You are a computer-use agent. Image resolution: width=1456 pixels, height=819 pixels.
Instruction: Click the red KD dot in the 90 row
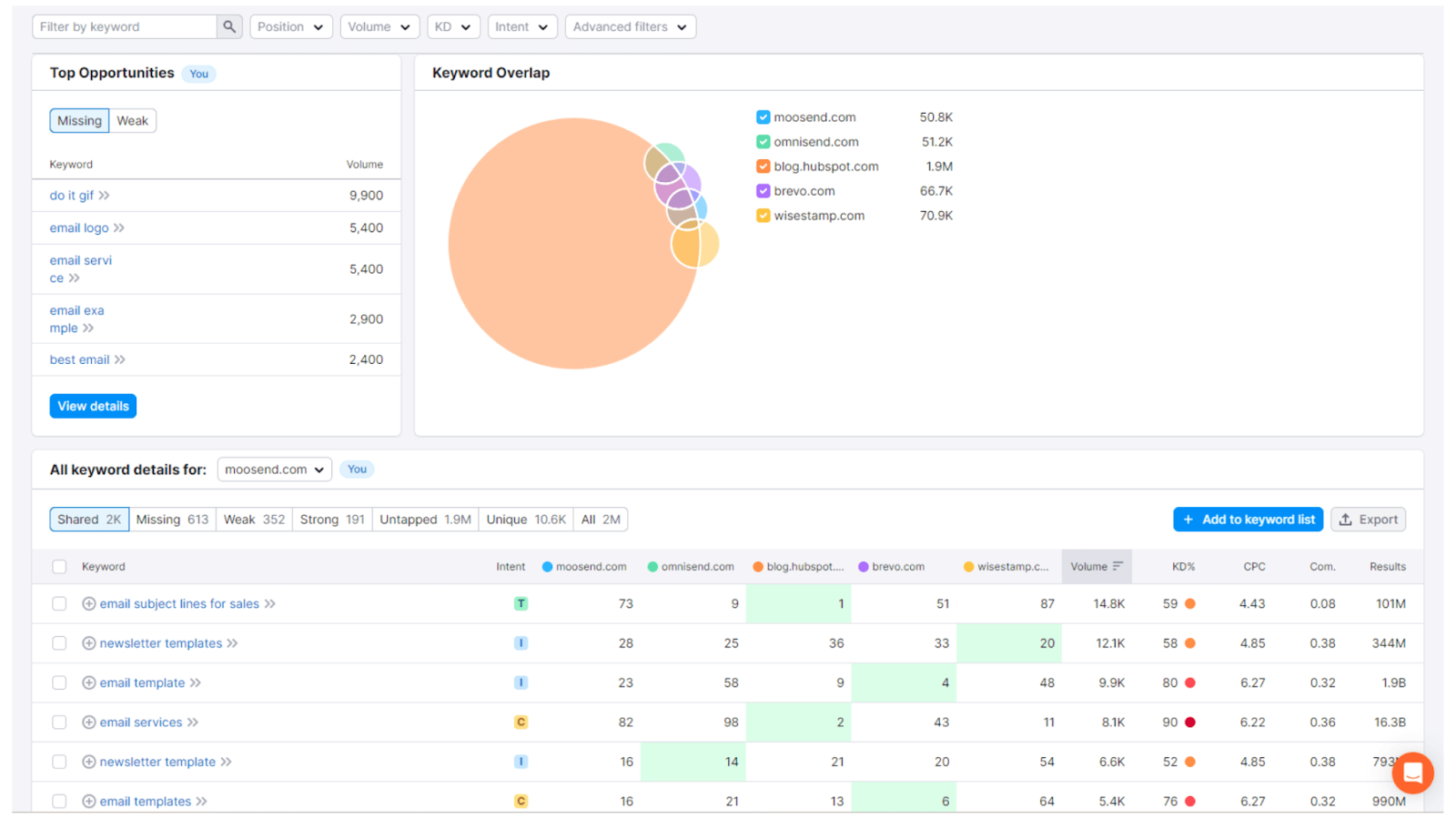point(1190,723)
